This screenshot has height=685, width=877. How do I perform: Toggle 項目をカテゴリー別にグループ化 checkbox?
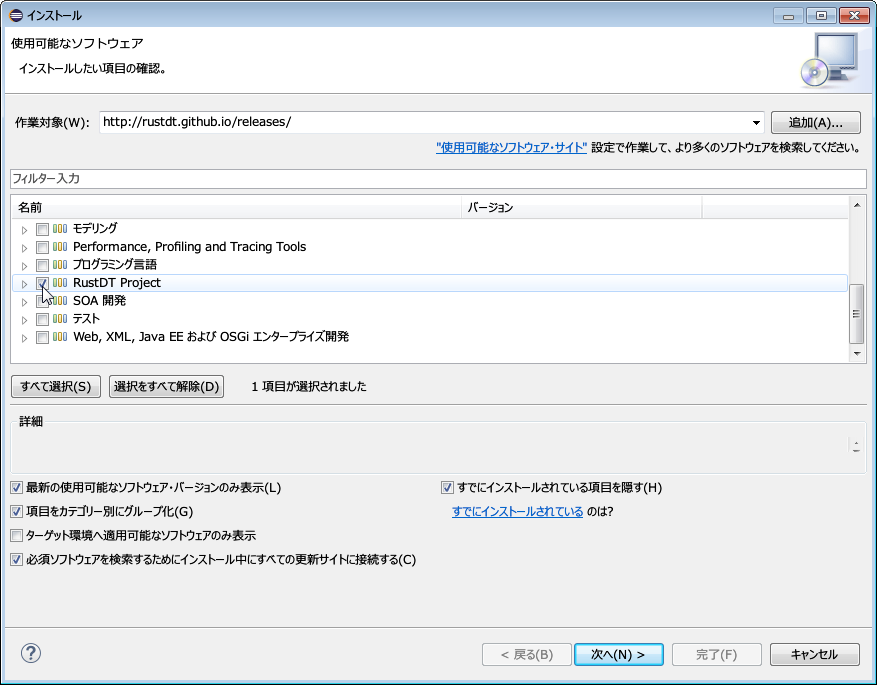17,511
